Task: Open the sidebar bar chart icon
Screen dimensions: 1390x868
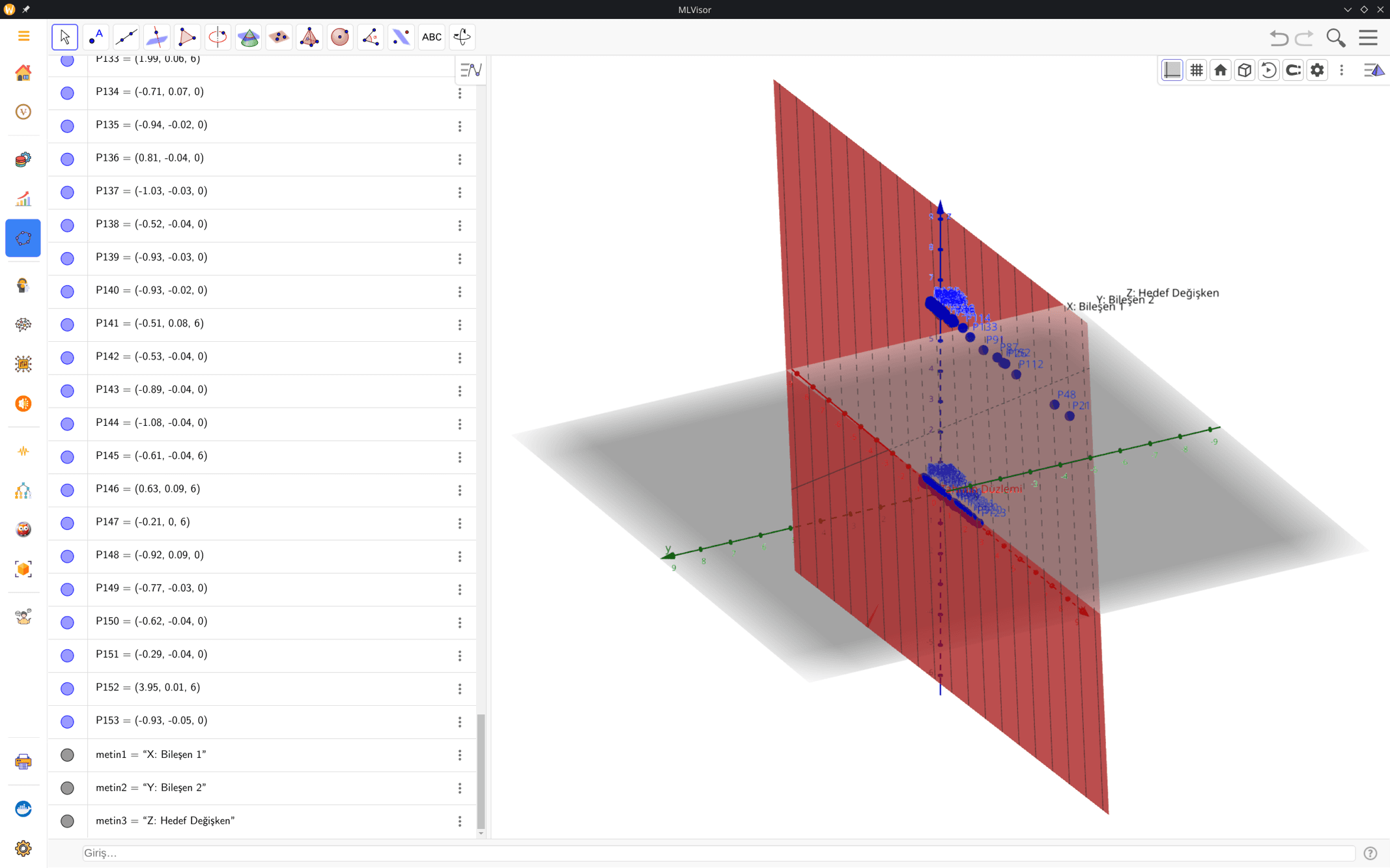Action: tap(23, 199)
